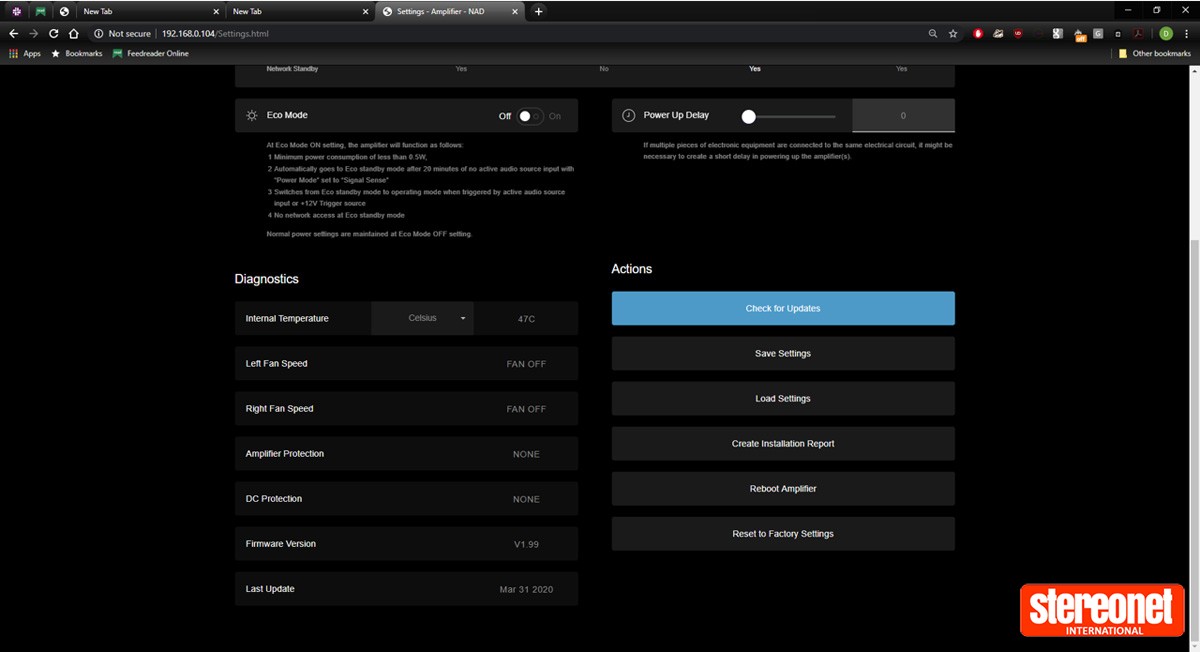Click the Right Fan Speed FAN OFF value
1200x652 pixels.
coord(526,409)
